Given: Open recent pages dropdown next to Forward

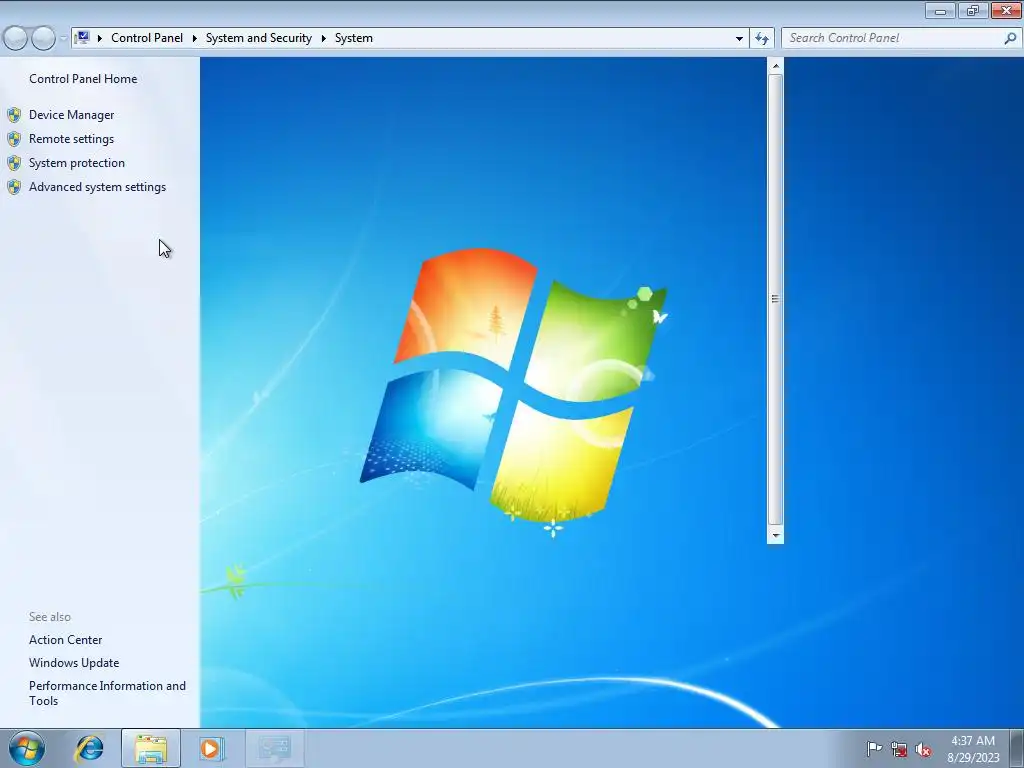Looking at the screenshot, I should (63, 39).
